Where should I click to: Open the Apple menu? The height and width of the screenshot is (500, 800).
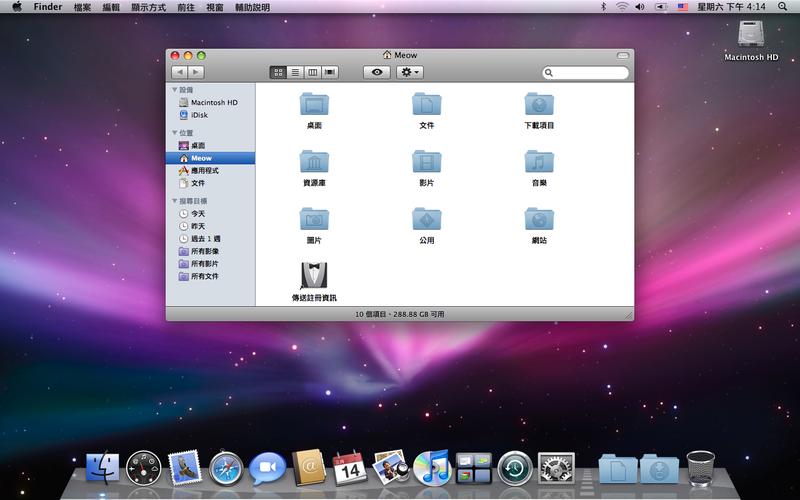coord(17,7)
